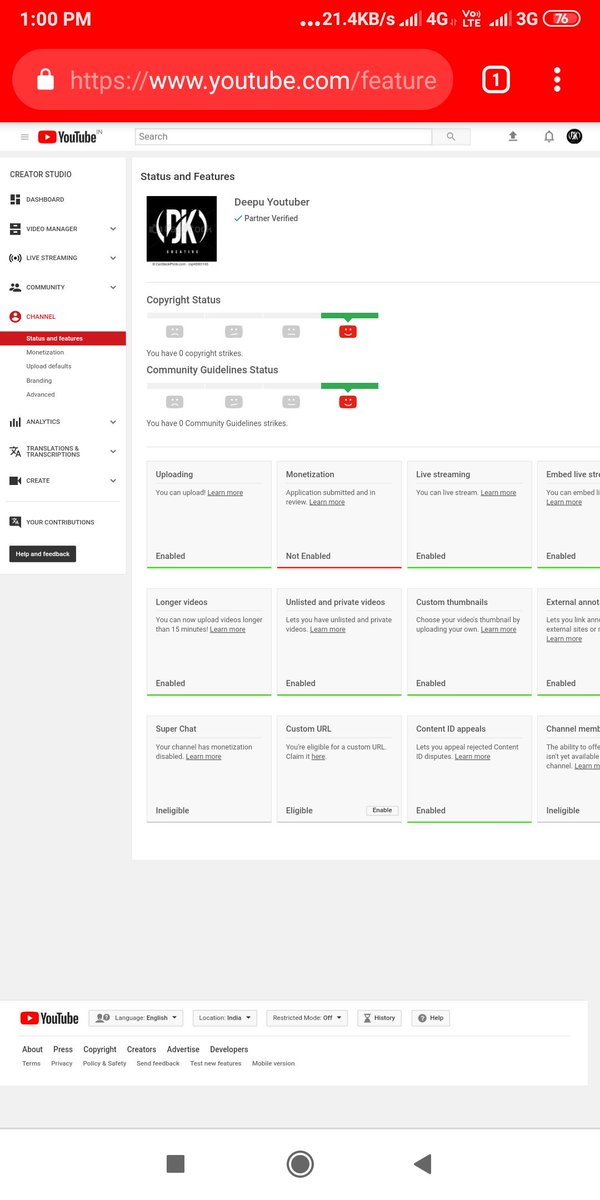Select Monetization in Channel submenu

(x=45, y=352)
